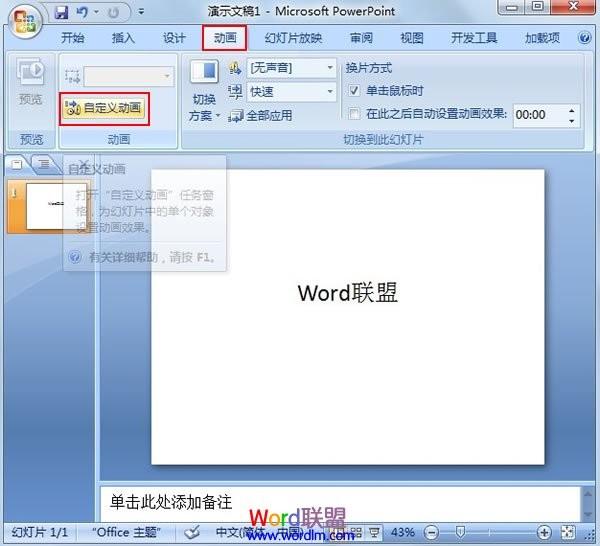Click the fit slide to window icon
The height and width of the screenshot is (546, 600).
[x=568, y=531]
